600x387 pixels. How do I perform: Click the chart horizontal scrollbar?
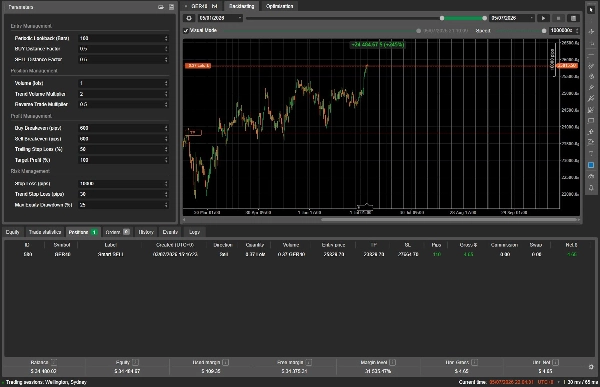click(449, 220)
